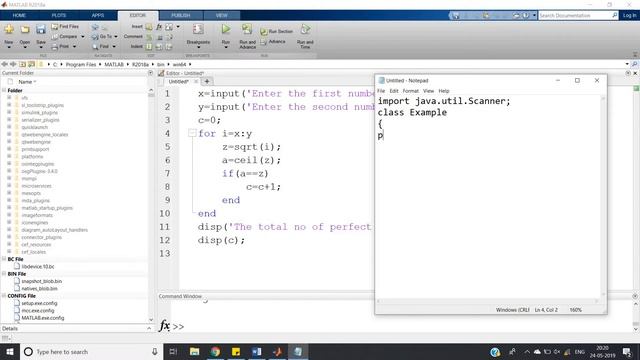Open Find Files tool
Viewport: 640px width, 360px height.
point(65,27)
